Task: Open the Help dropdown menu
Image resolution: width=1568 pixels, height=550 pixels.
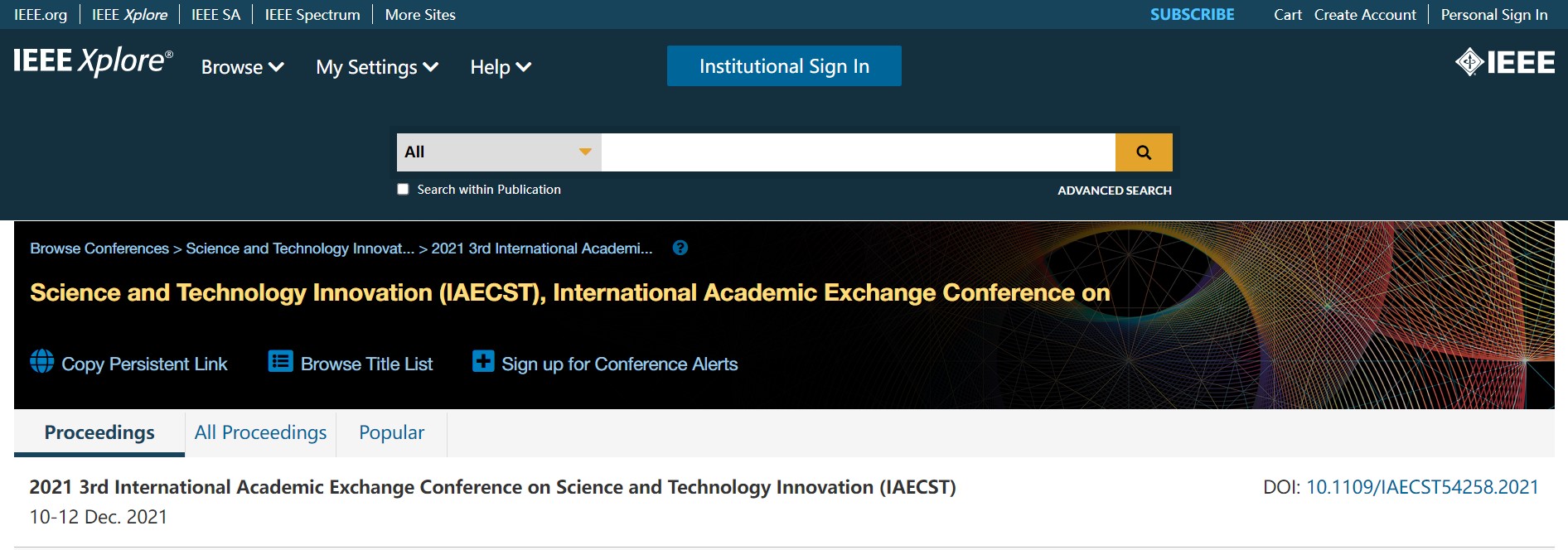Action: click(x=501, y=67)
